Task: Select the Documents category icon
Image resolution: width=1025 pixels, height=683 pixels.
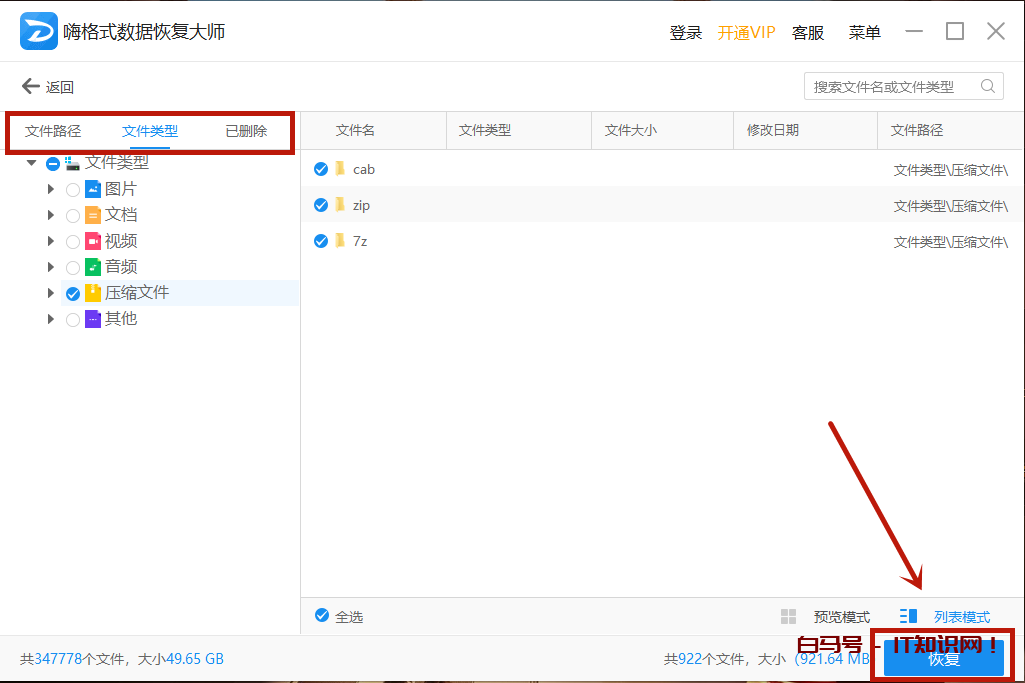Action: pos(93,215)
